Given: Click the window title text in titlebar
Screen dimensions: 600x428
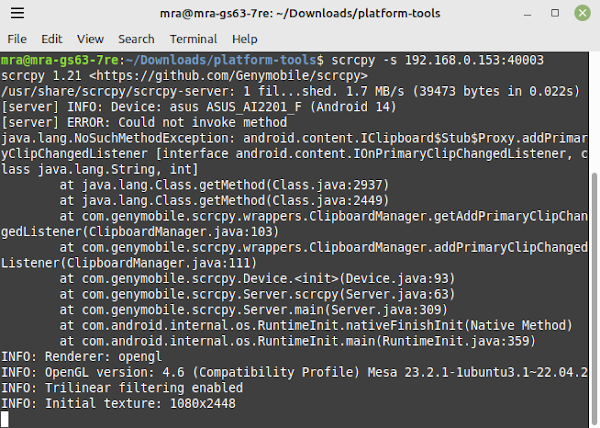Looking at the screenshot, I should 300,13.
